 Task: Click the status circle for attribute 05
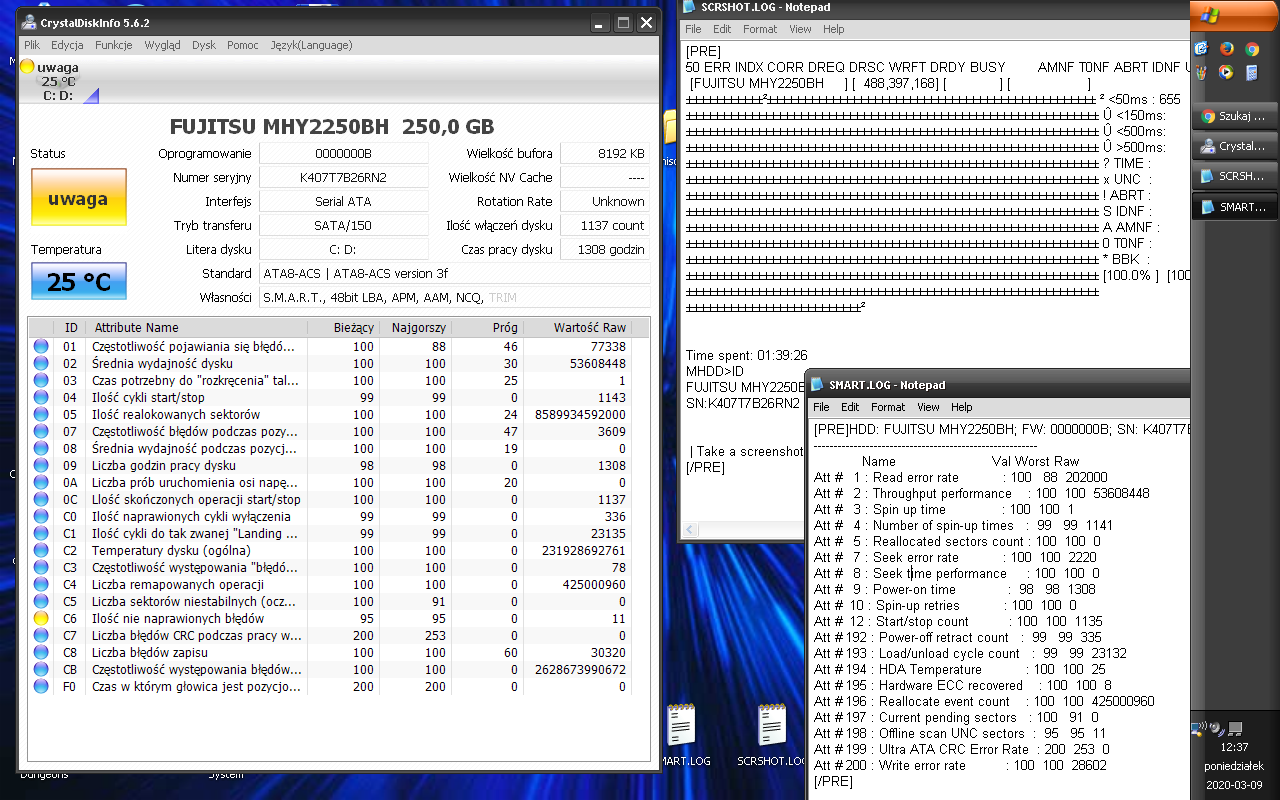click(41, 415)
